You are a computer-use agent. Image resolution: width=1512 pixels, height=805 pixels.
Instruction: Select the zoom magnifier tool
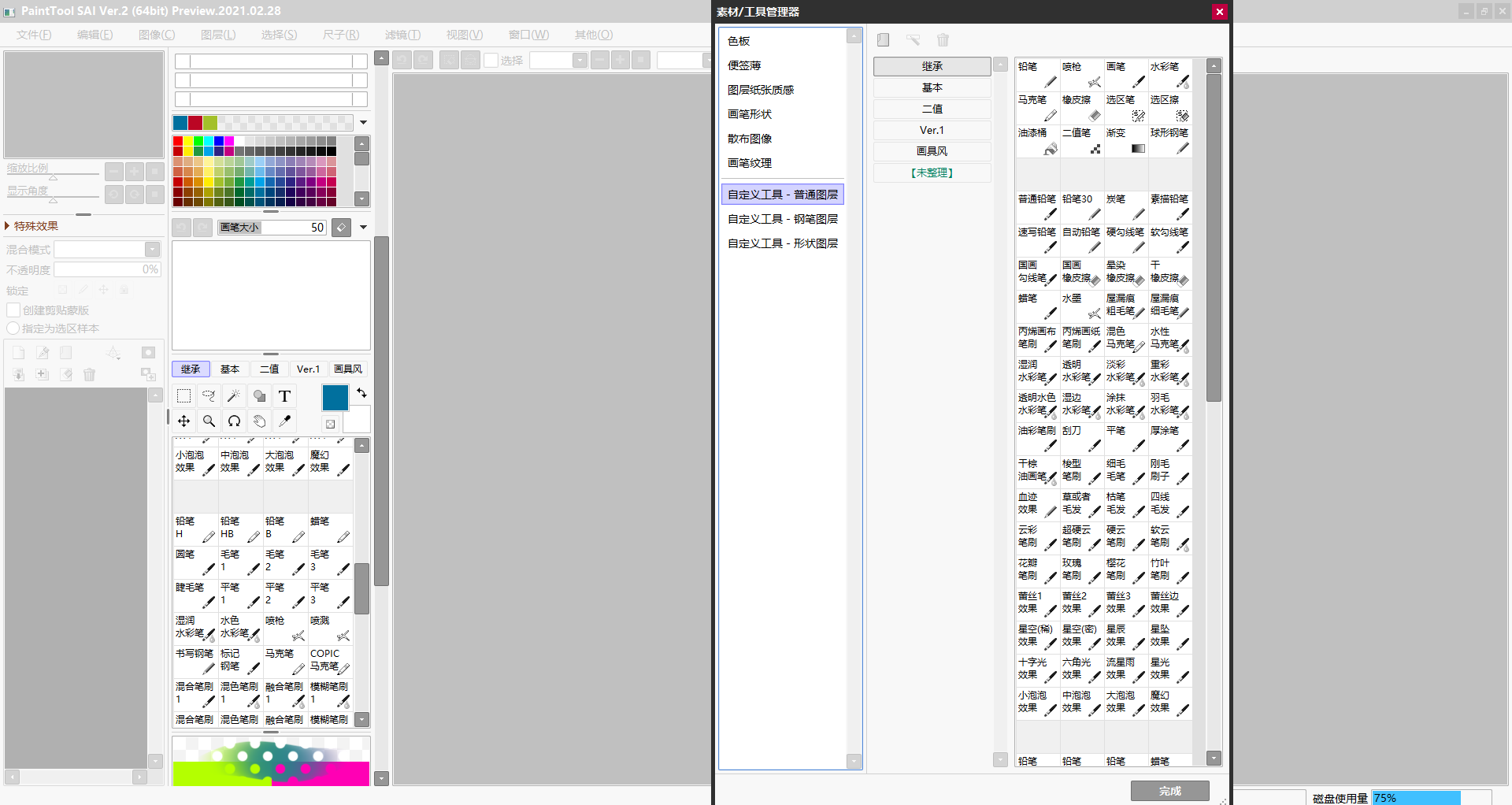[x=209, y=421]
